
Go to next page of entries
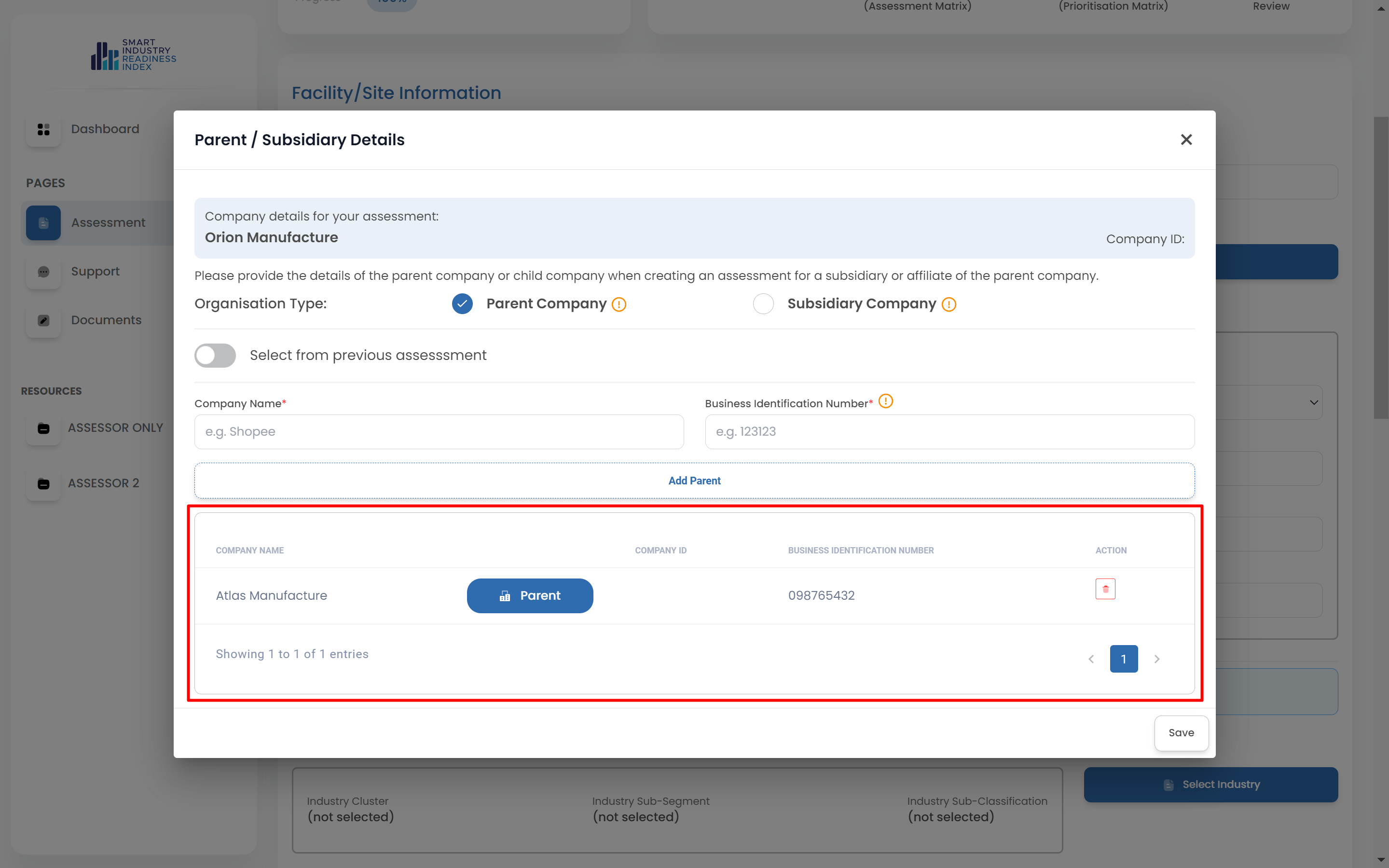1156,659
